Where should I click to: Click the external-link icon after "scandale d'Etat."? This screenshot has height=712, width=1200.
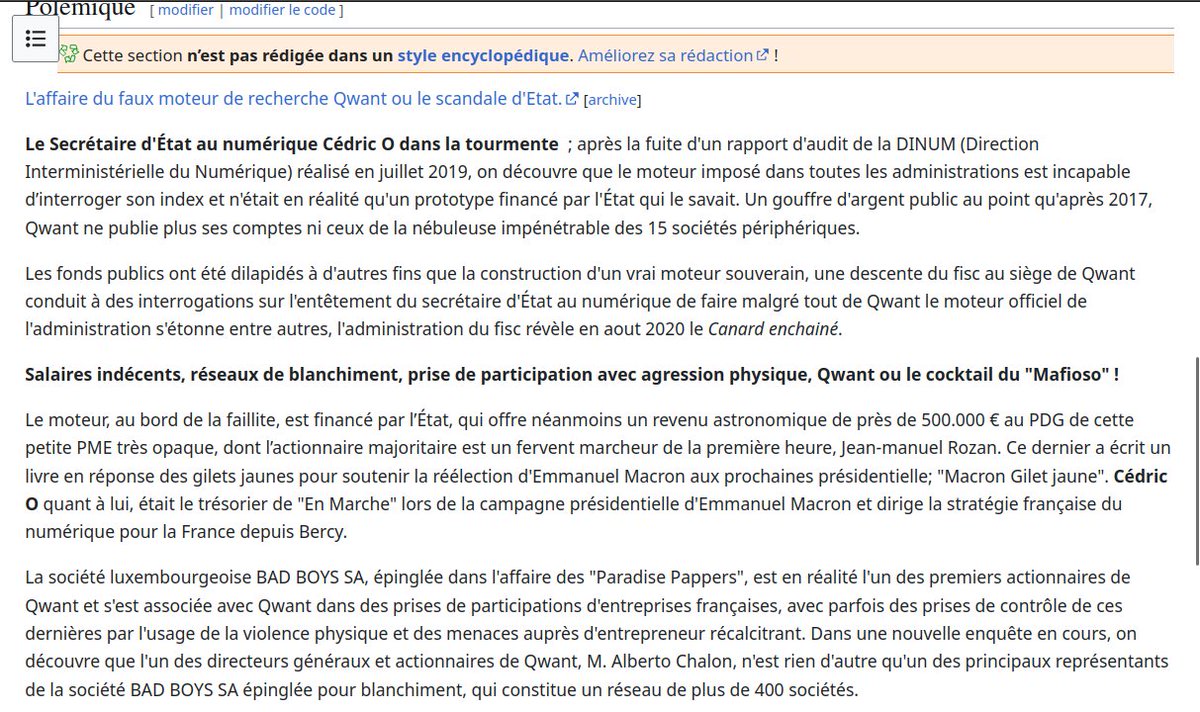tap(572, 99)
